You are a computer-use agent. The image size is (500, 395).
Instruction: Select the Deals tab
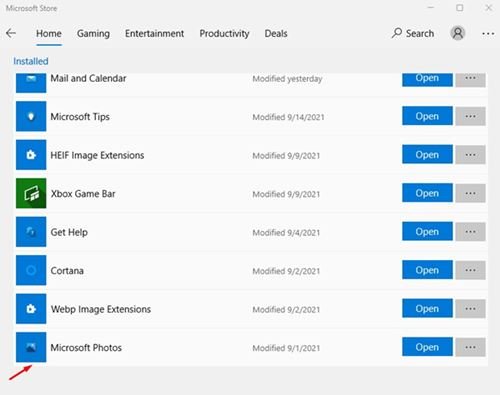tap(276, 34)
